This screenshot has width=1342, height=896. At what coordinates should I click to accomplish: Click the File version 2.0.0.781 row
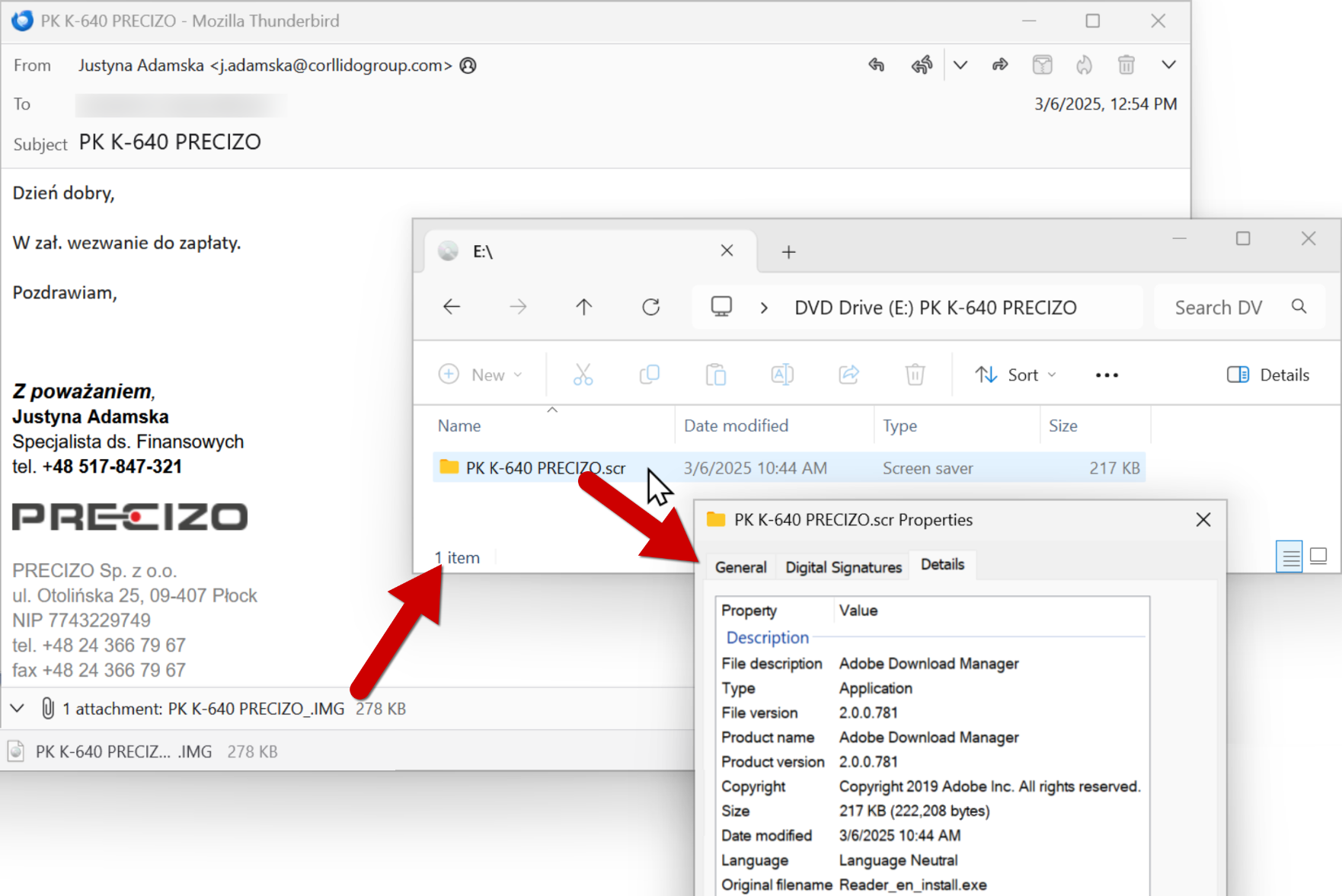pos(931,713)
